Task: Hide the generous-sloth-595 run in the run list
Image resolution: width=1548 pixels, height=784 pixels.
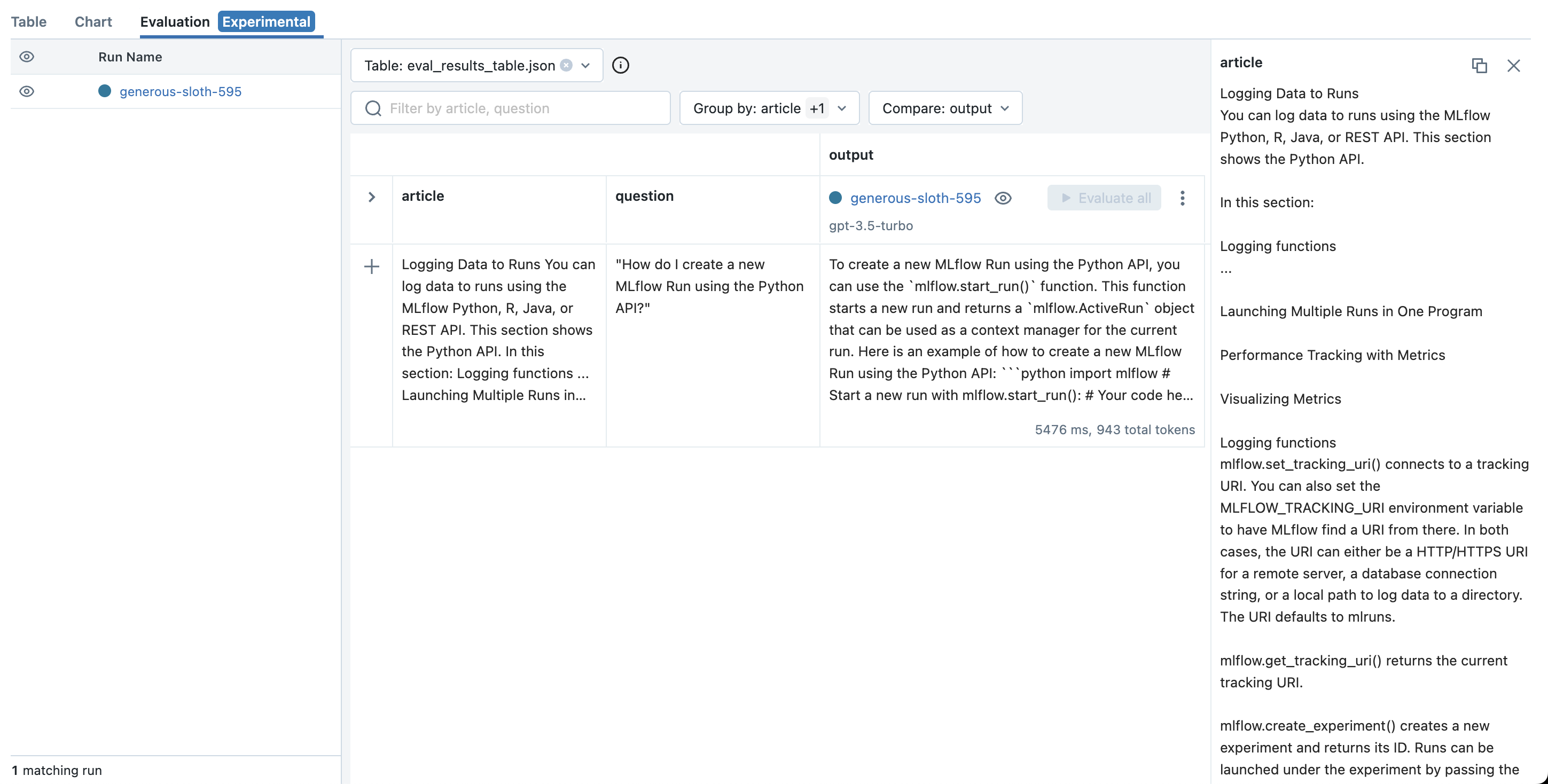Action: [27, 91]
